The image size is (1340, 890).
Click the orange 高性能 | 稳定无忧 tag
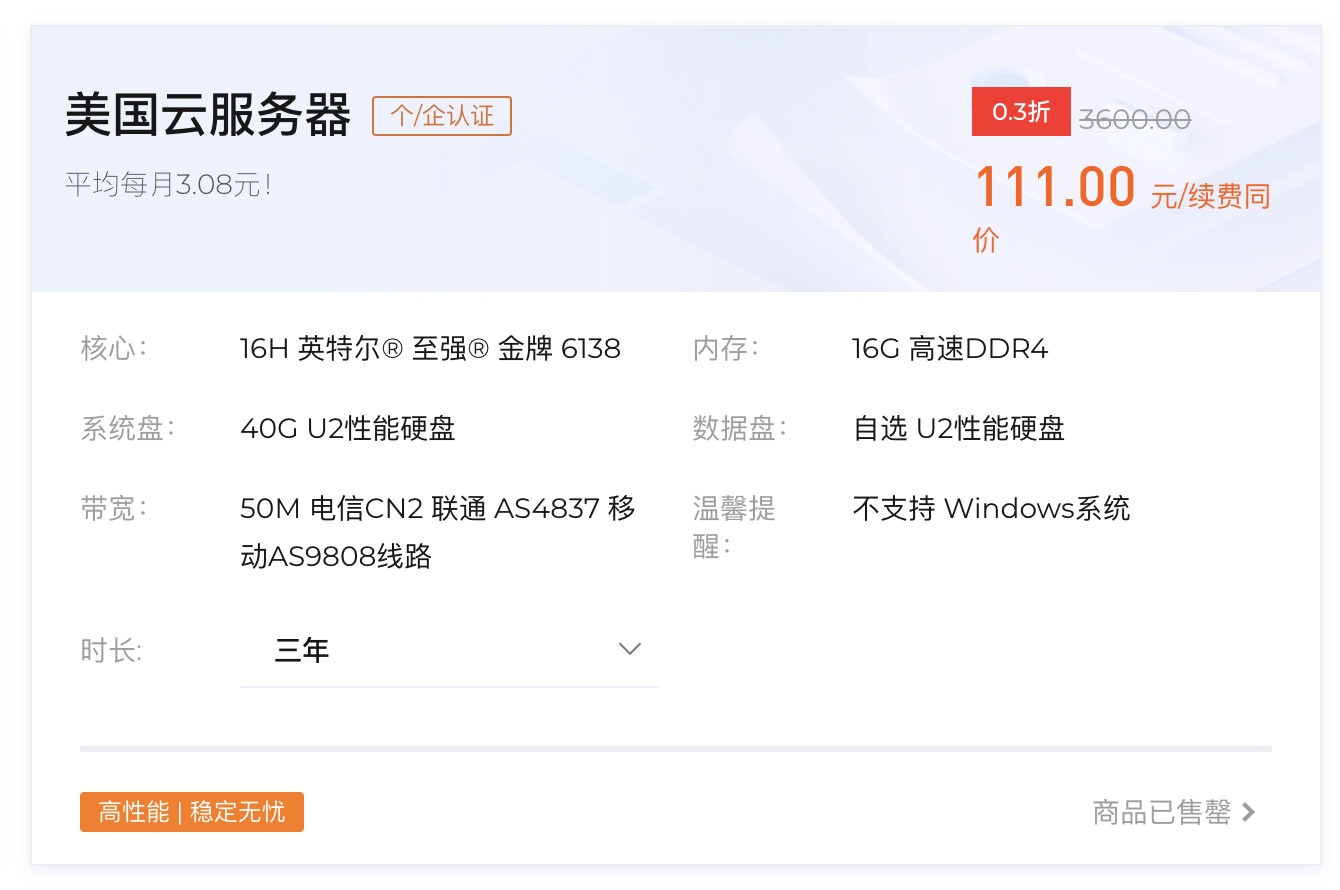point(191,811)
